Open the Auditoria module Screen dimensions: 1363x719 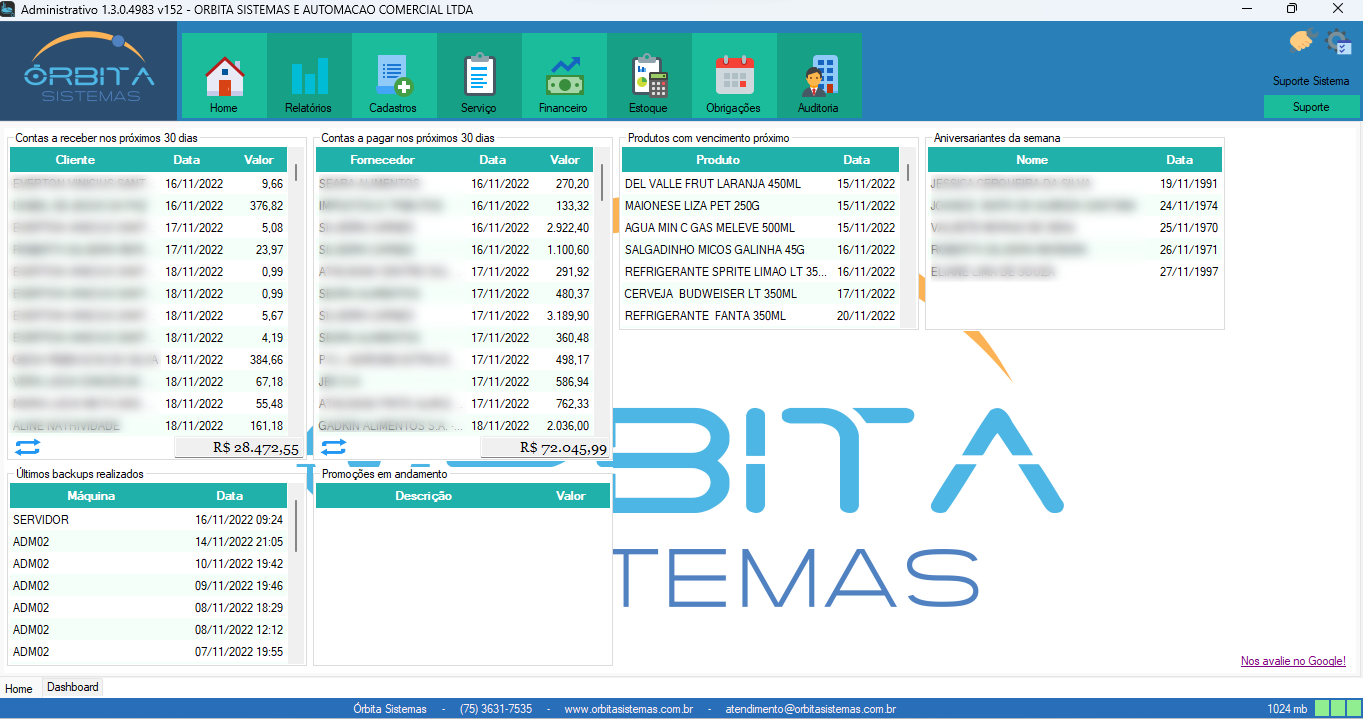coord(818,75)
